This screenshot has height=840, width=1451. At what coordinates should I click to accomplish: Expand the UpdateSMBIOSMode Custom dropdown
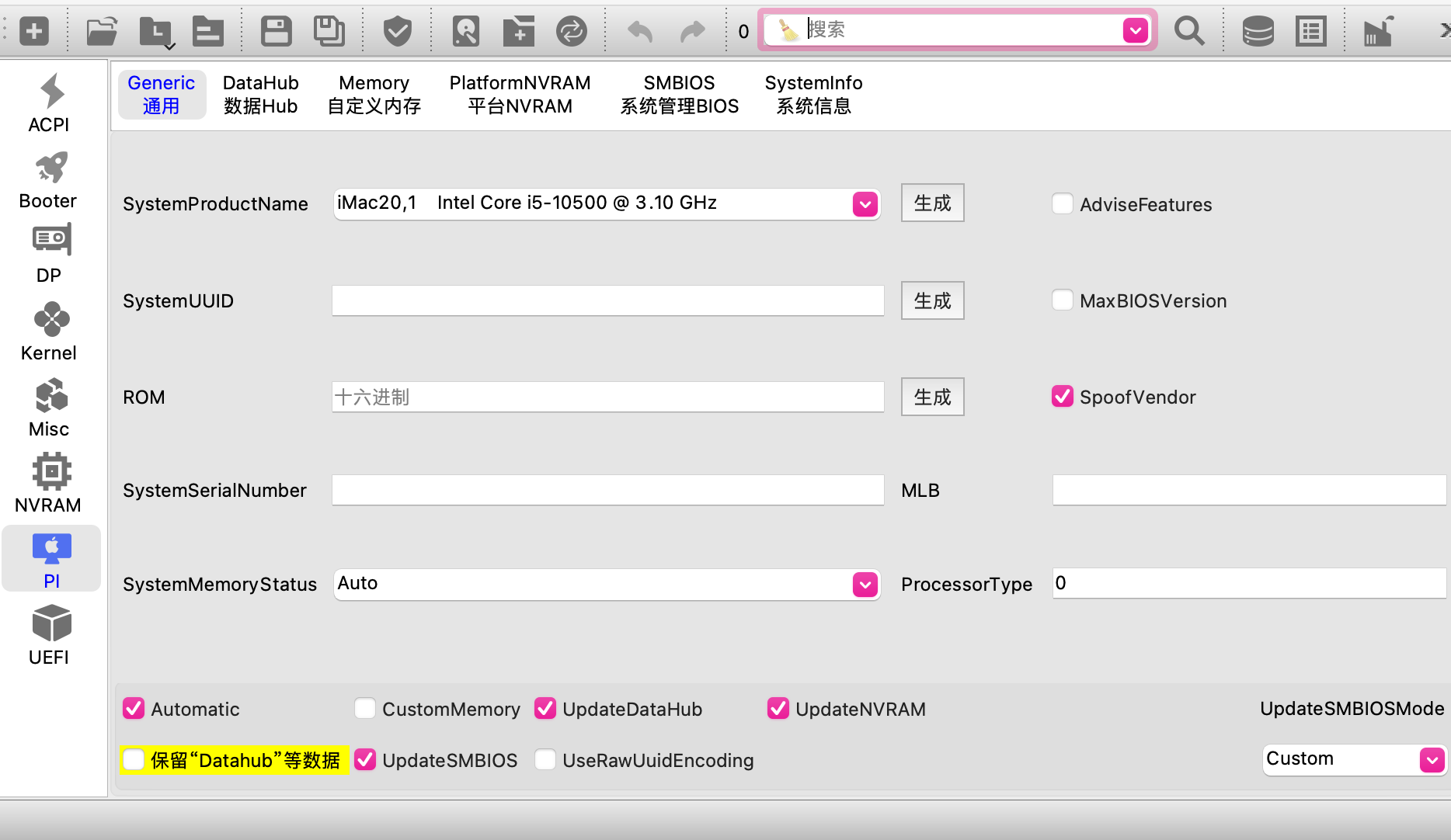click(x=1432, y=759)
